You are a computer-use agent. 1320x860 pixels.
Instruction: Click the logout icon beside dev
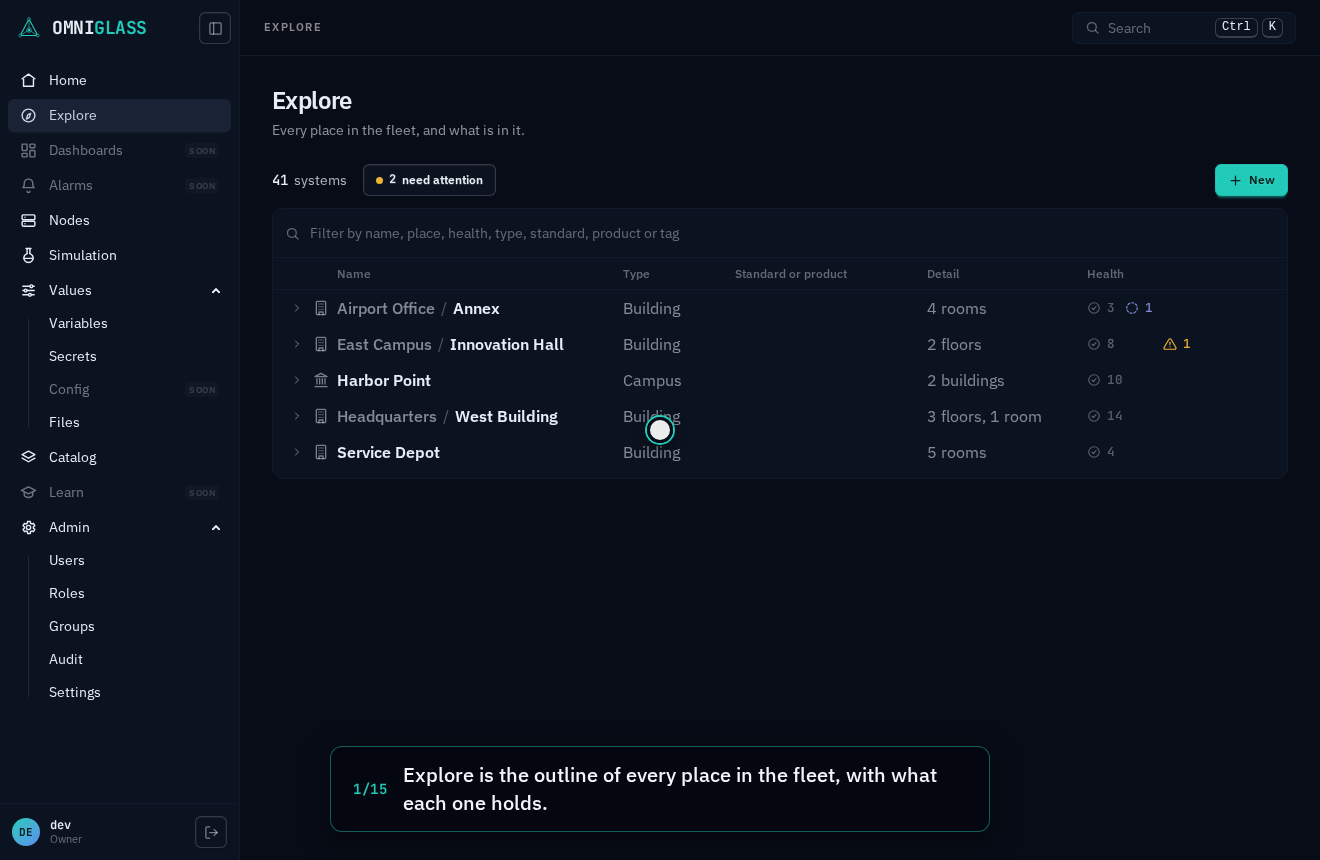211,832
